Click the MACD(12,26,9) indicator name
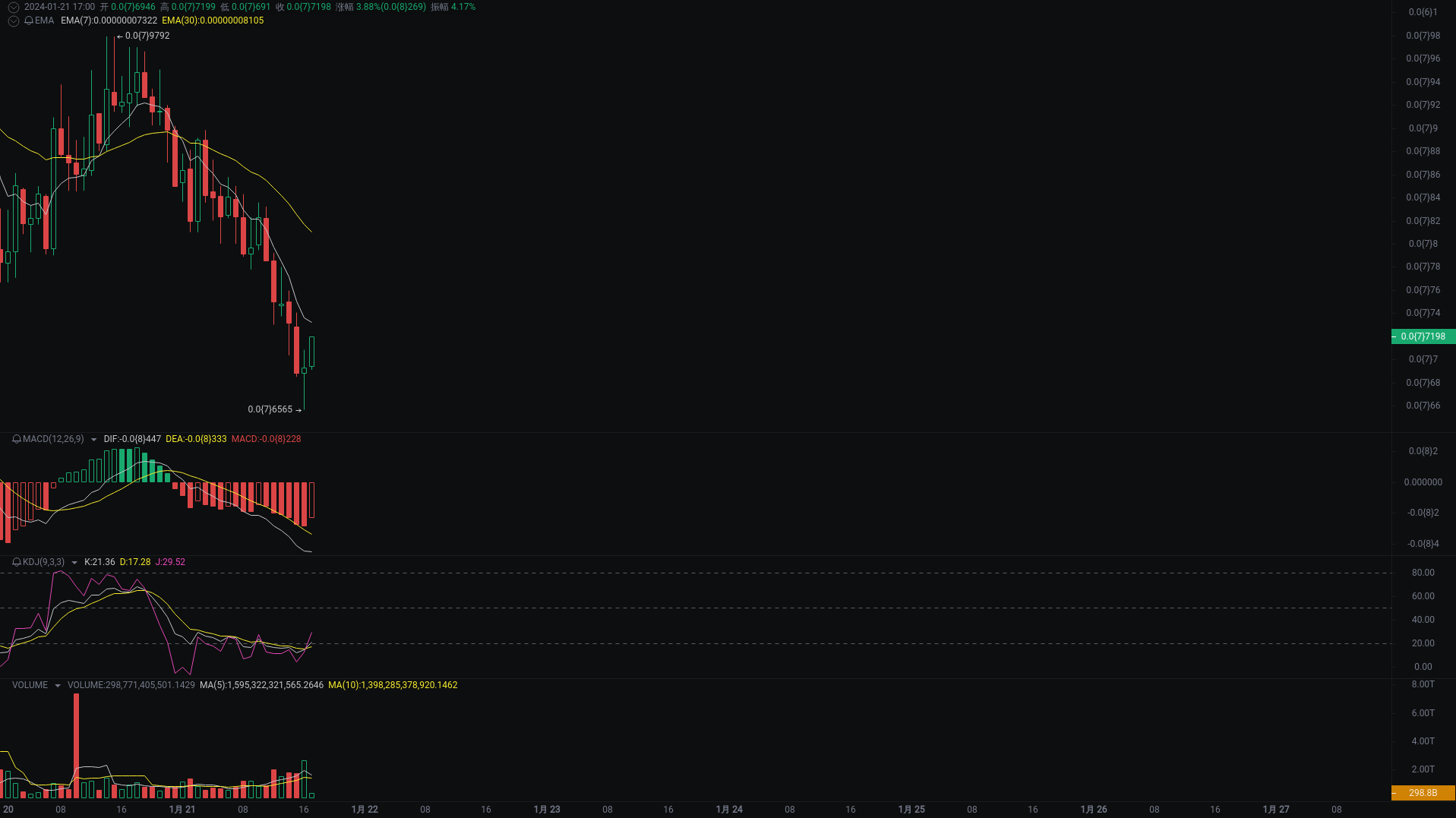1456x818 pixels. (x=53, y=439)
